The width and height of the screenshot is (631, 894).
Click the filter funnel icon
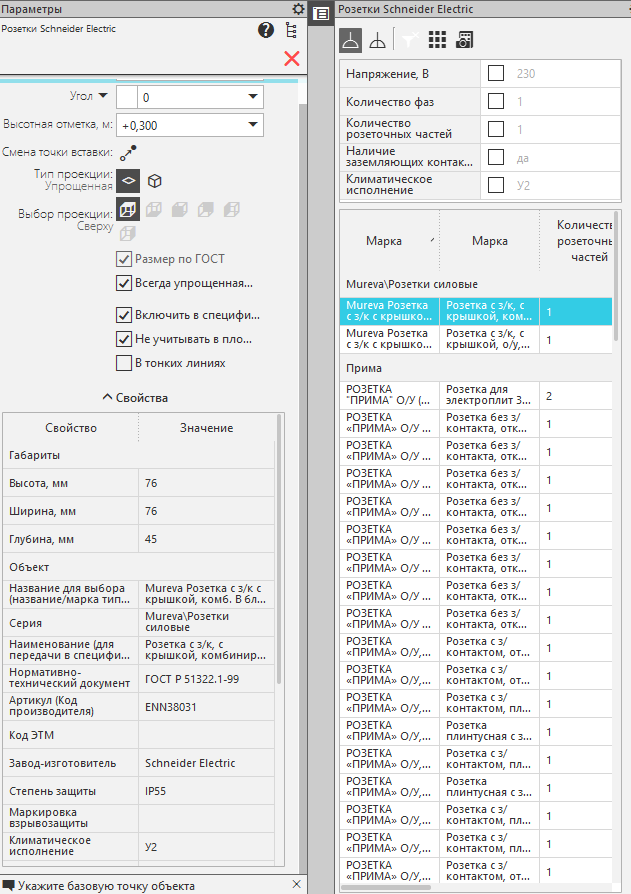(x=409, y=40)
